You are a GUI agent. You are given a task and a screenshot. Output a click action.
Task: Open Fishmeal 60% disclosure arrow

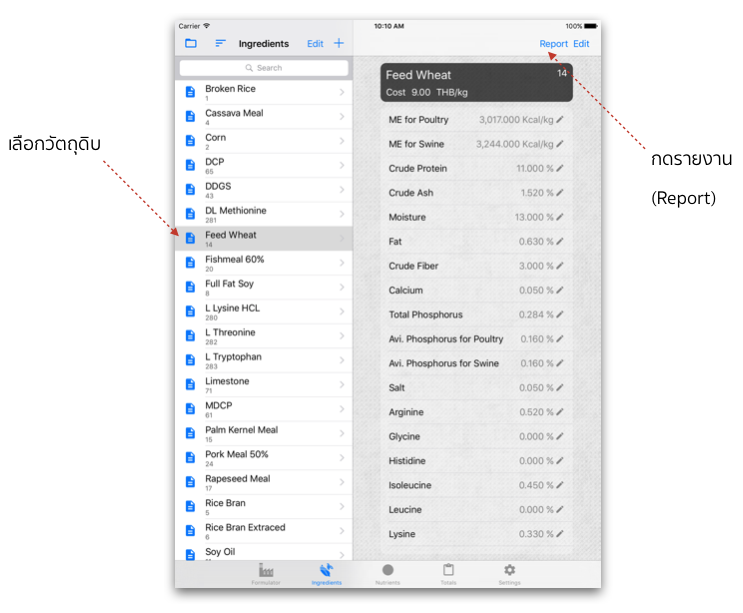342,263
